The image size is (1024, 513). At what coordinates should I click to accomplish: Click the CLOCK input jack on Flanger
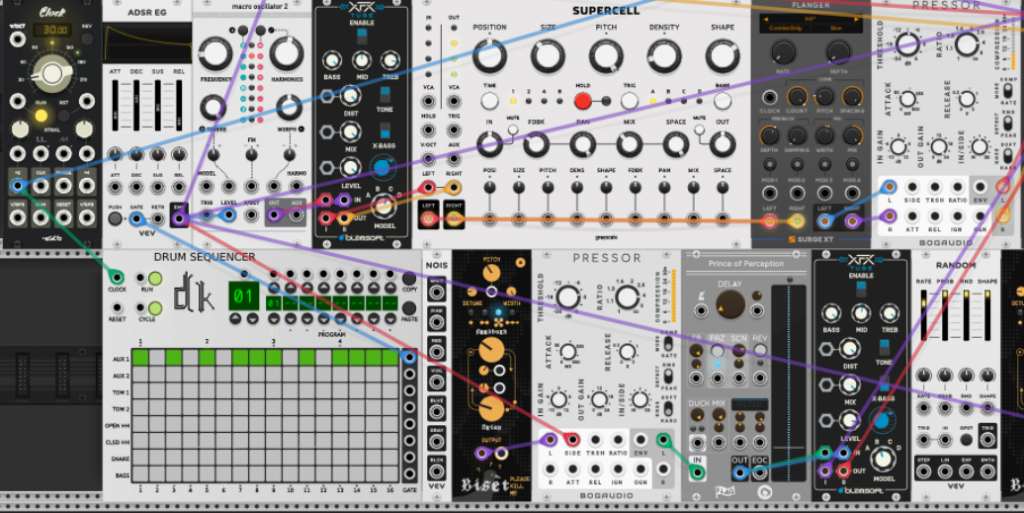coord(770,97)
